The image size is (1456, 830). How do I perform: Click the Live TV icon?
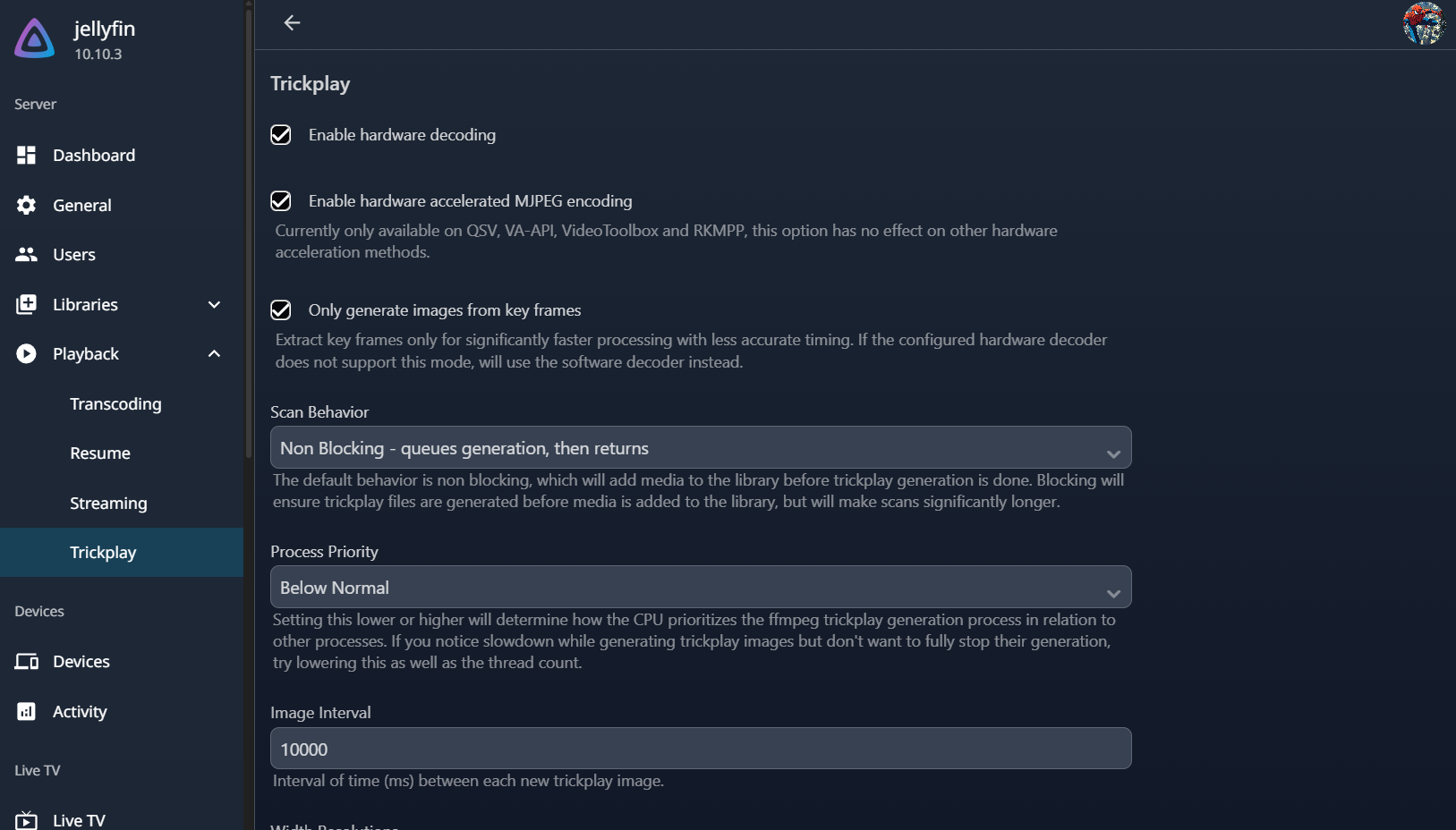point(27,820)
